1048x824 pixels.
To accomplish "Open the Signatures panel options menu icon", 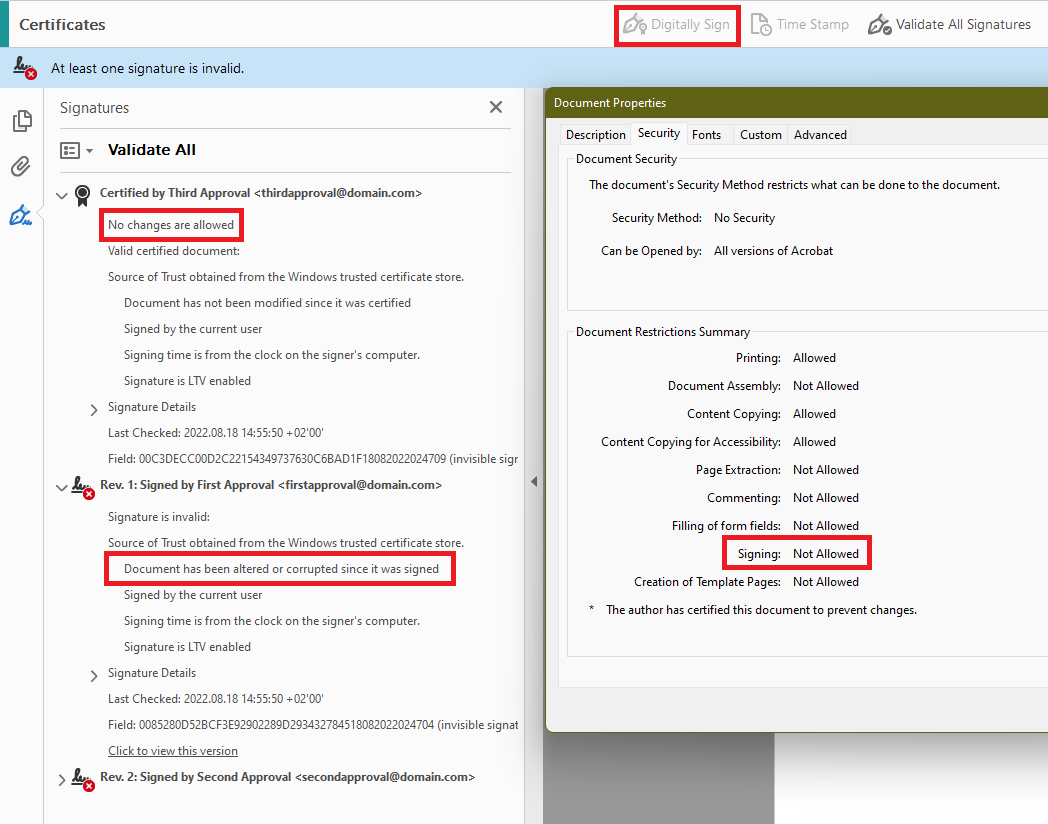I will (x=68, y=149).
